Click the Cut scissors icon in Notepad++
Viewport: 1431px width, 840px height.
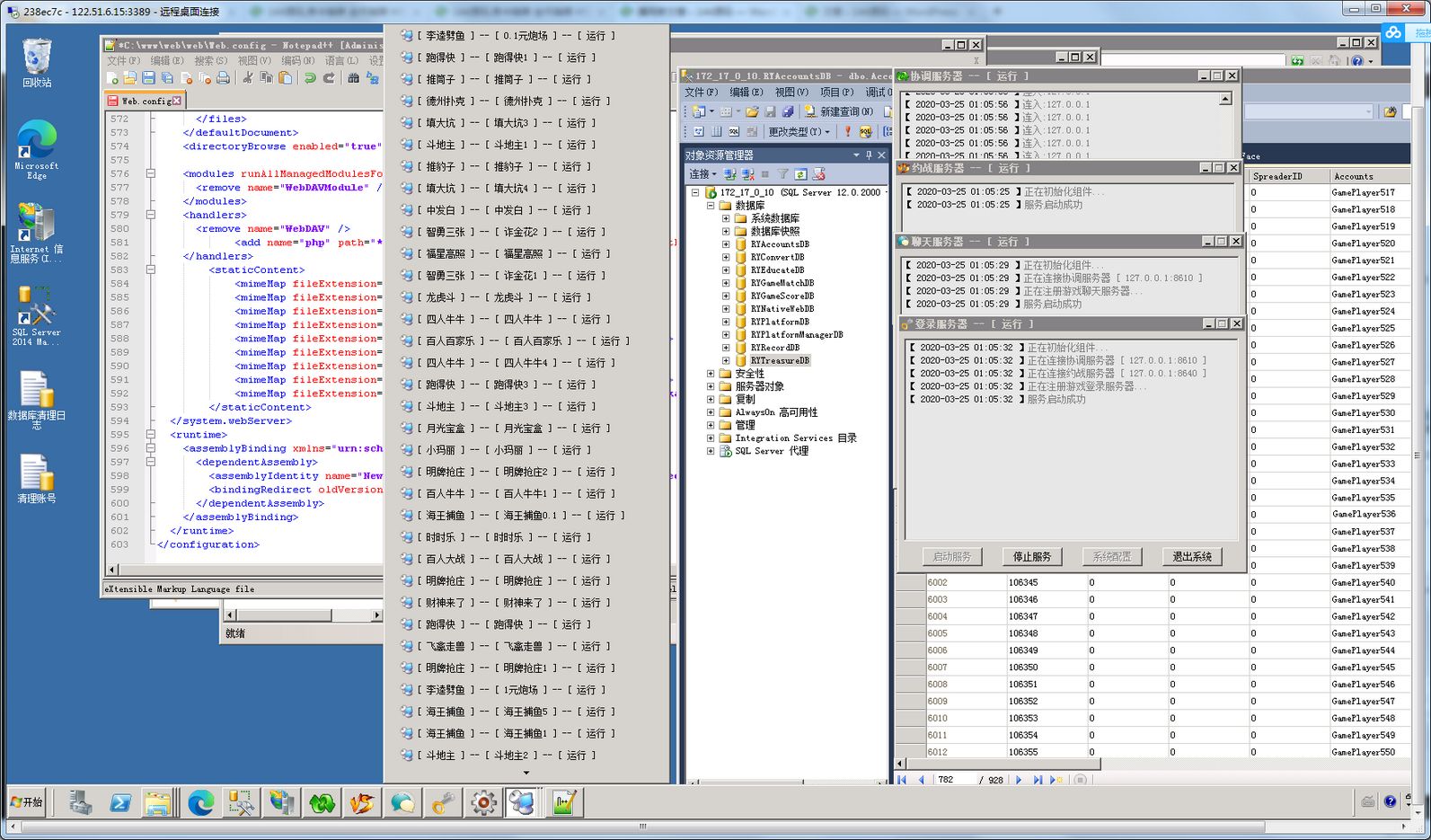click(248, 78)
